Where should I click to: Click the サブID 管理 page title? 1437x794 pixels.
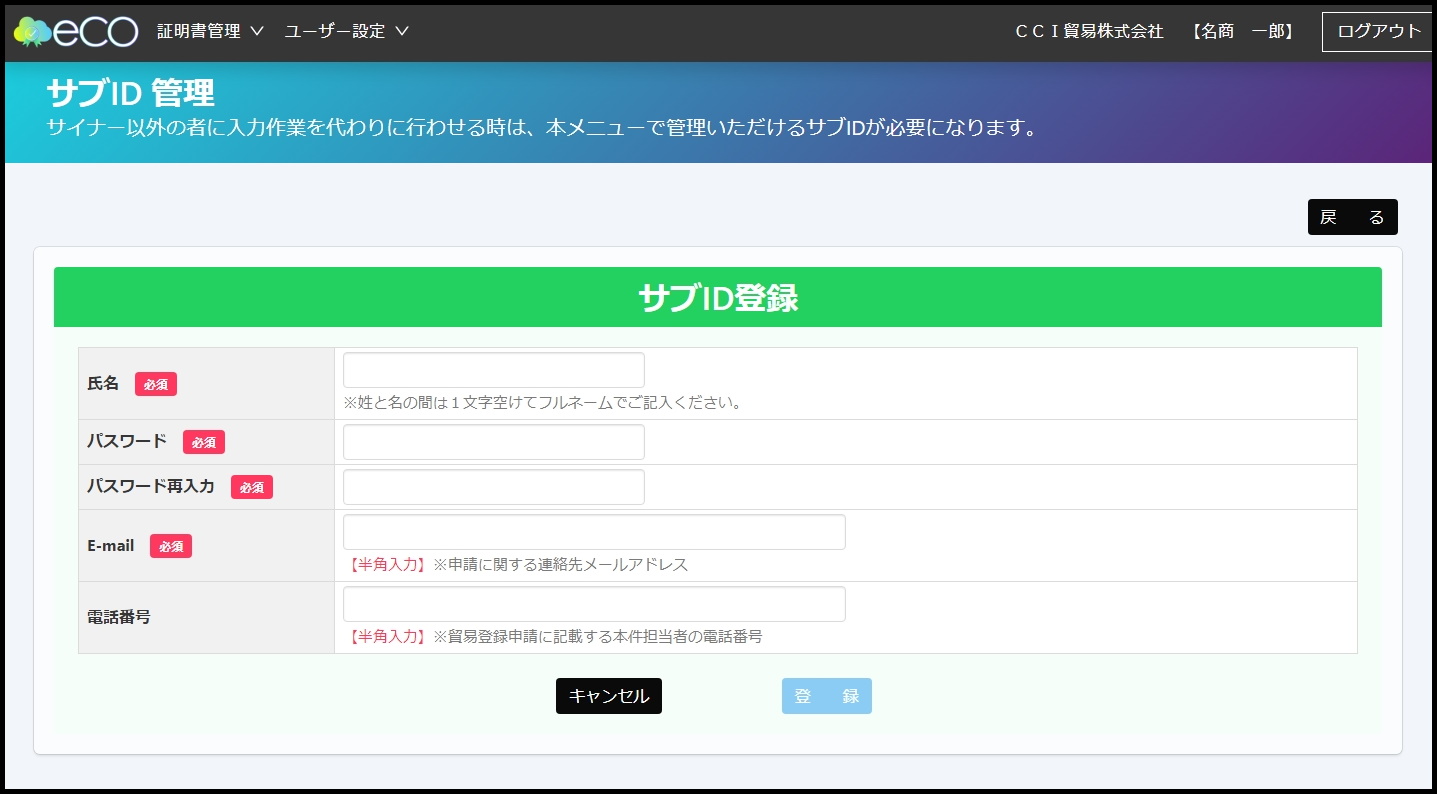coord(130,93)
